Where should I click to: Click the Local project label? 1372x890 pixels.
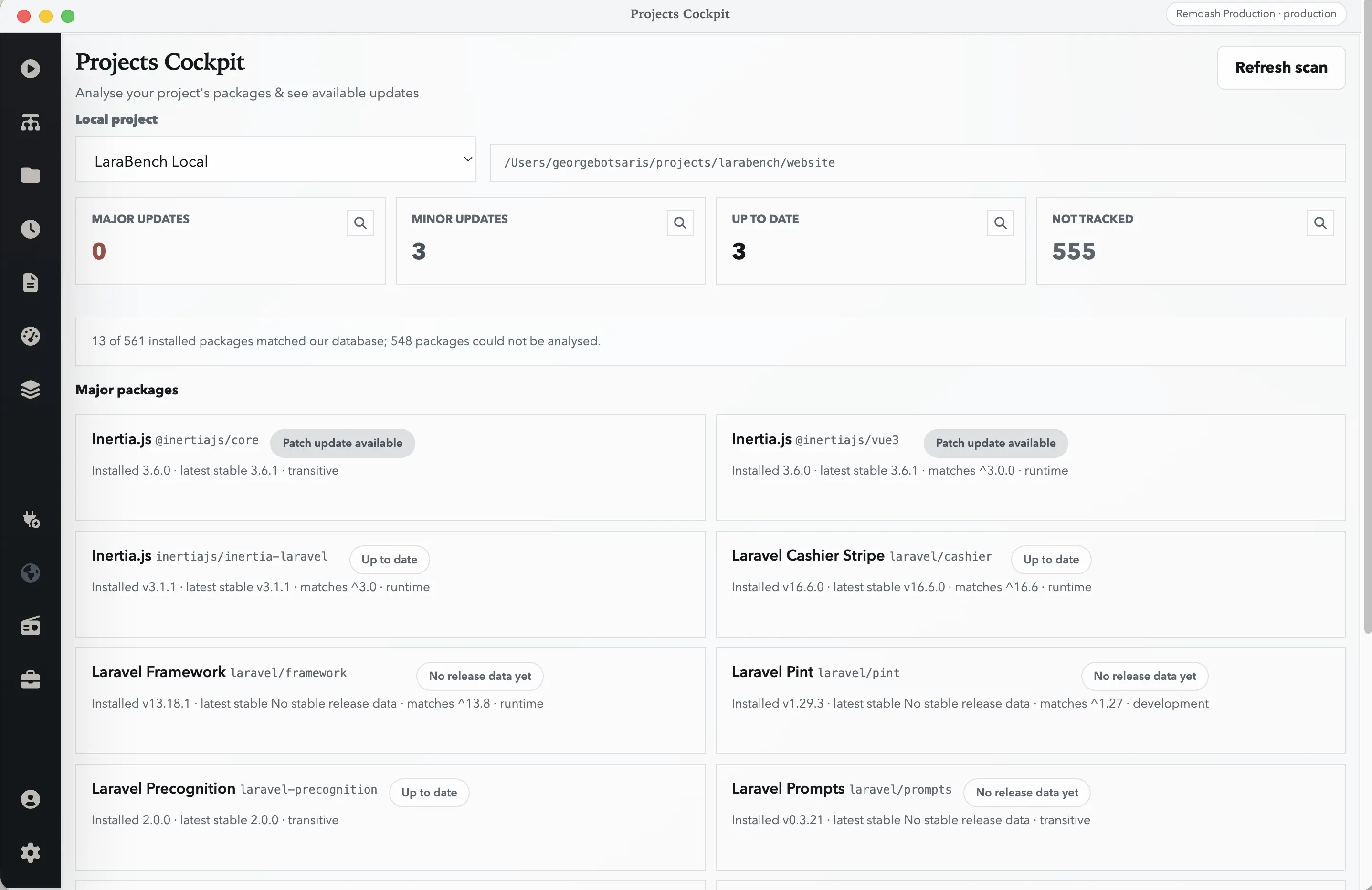[x=116, y=119]
